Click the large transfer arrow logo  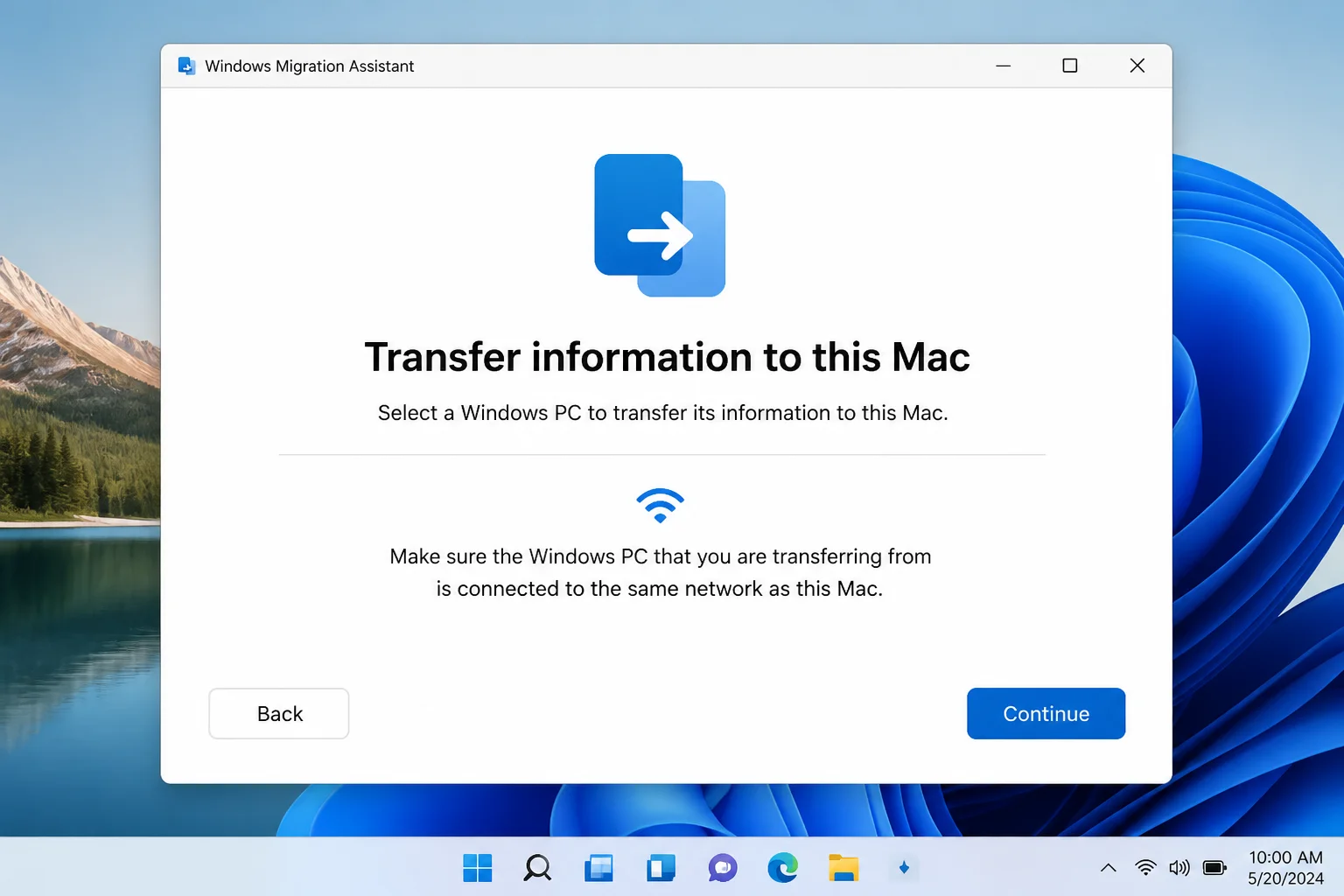(x=660, y=225)
